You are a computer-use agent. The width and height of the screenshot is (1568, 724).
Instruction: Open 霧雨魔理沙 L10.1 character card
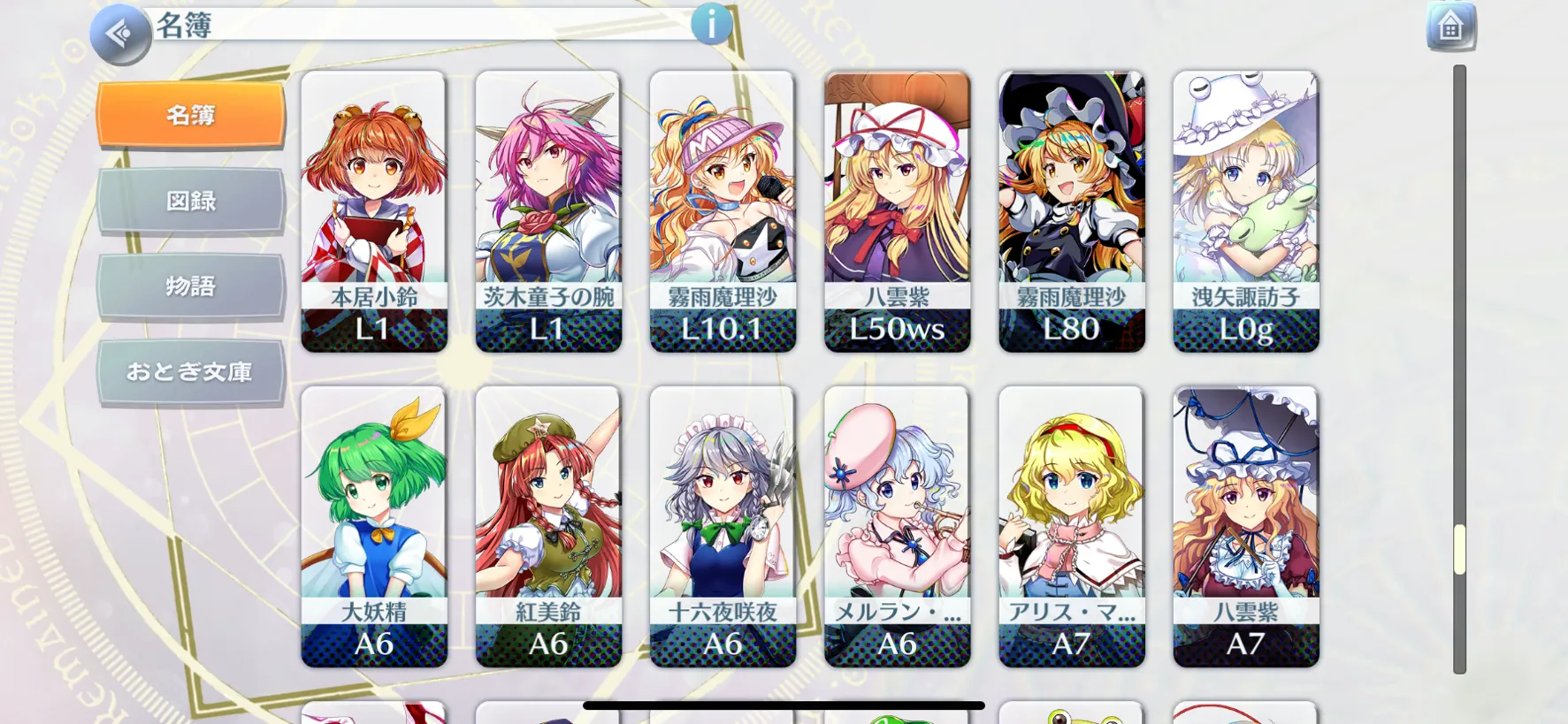point(723,211)
